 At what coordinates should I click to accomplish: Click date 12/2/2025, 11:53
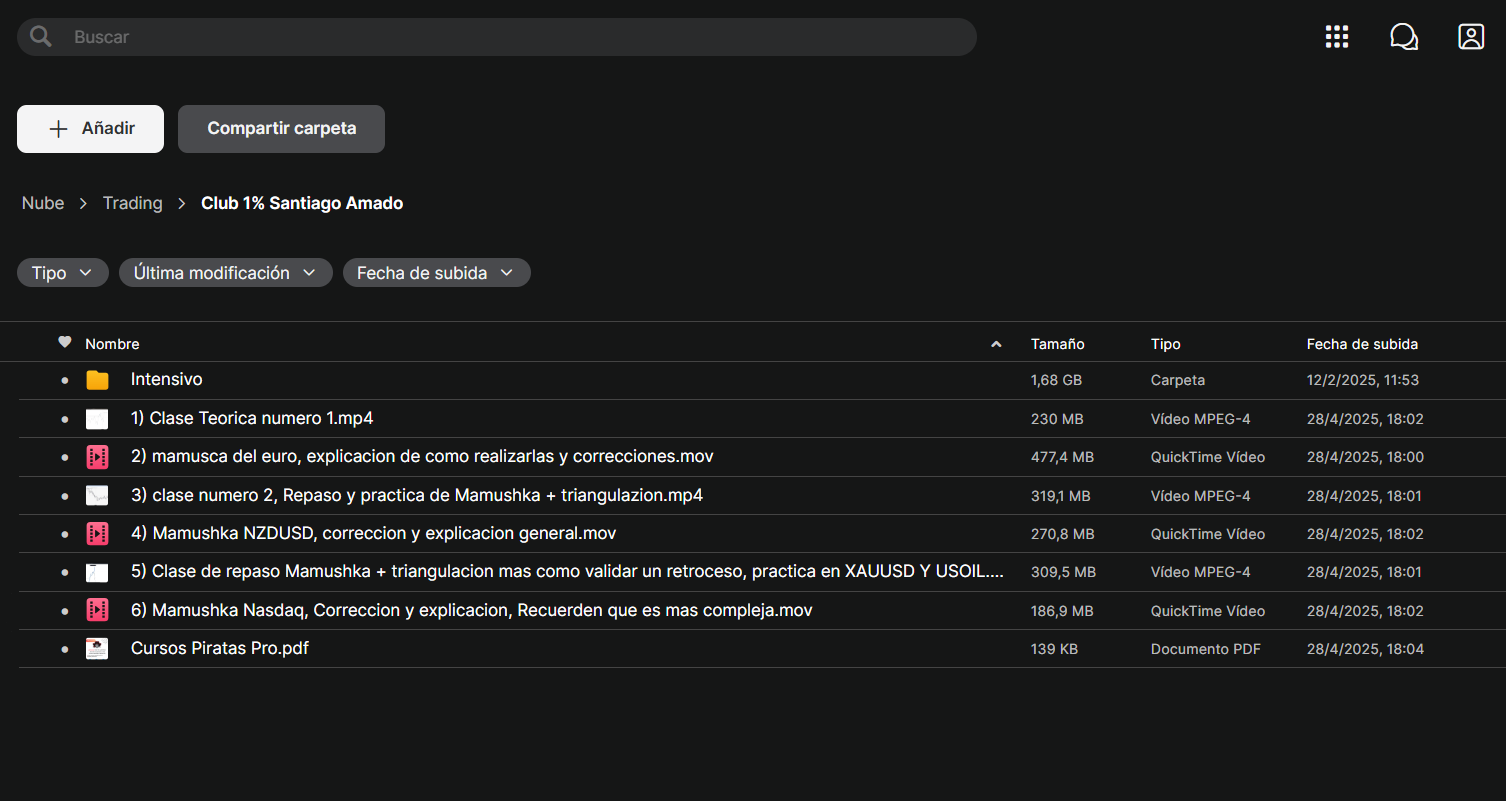coord(1363,381)
